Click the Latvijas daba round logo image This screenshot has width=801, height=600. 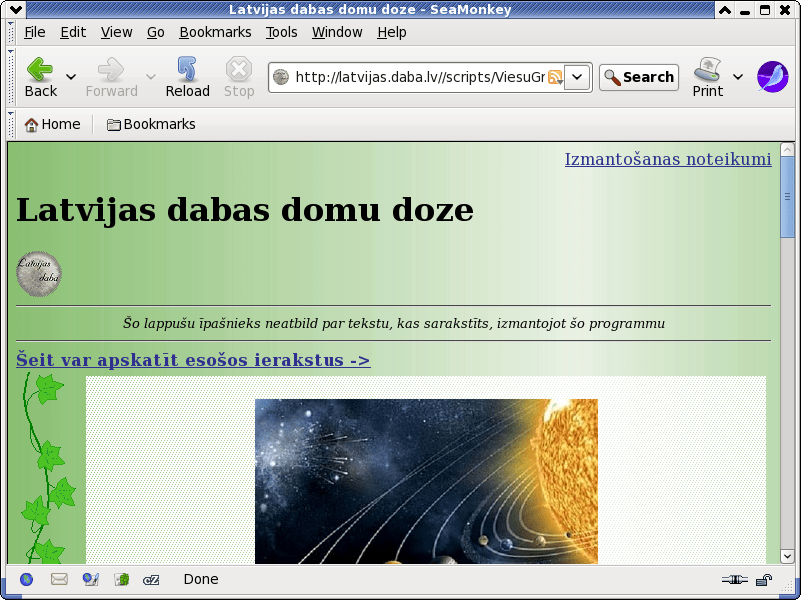39,274
